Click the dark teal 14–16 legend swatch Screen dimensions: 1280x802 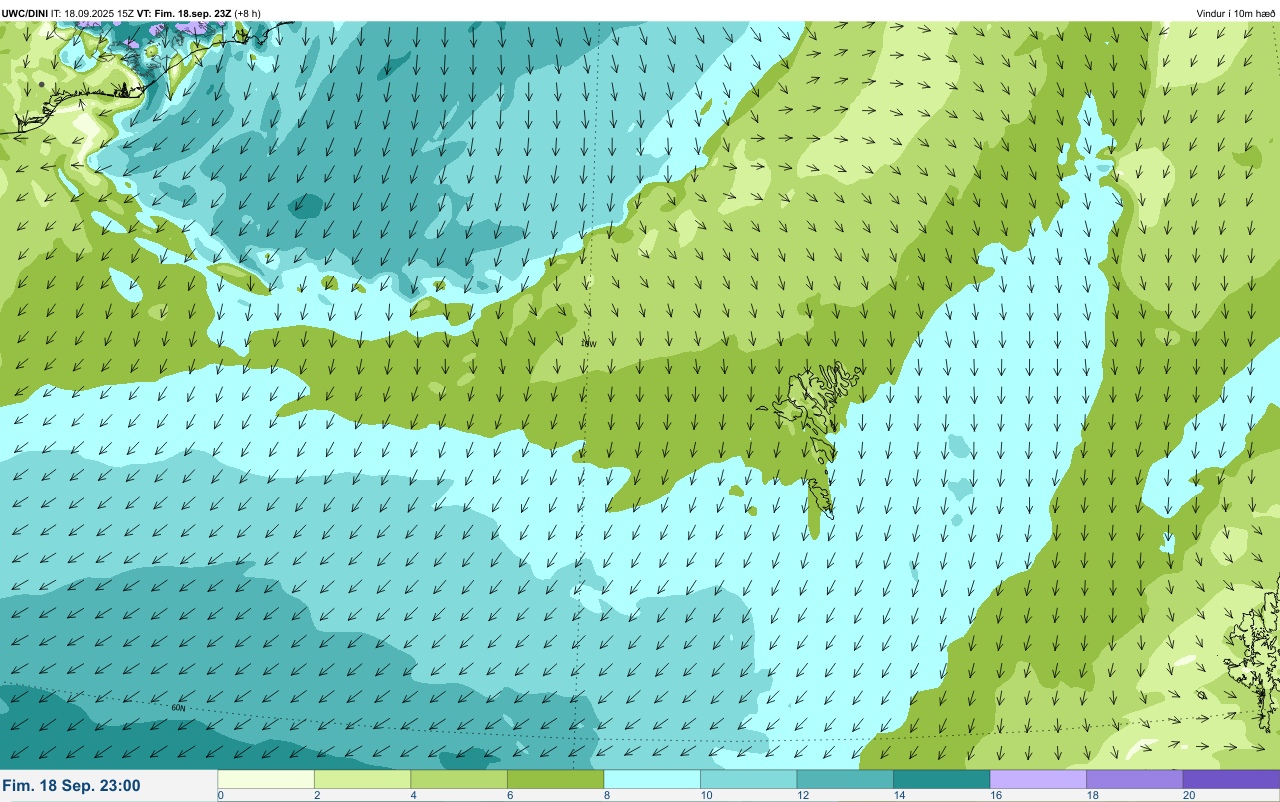[941, 779]
